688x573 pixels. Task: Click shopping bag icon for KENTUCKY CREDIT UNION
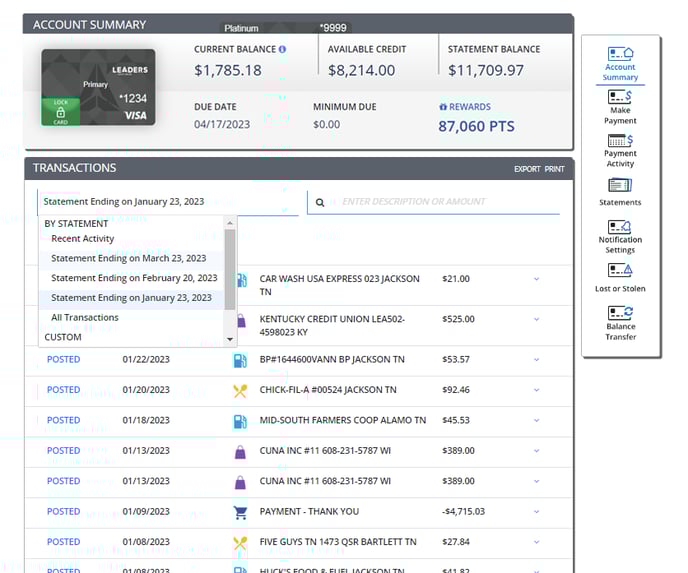241,320
